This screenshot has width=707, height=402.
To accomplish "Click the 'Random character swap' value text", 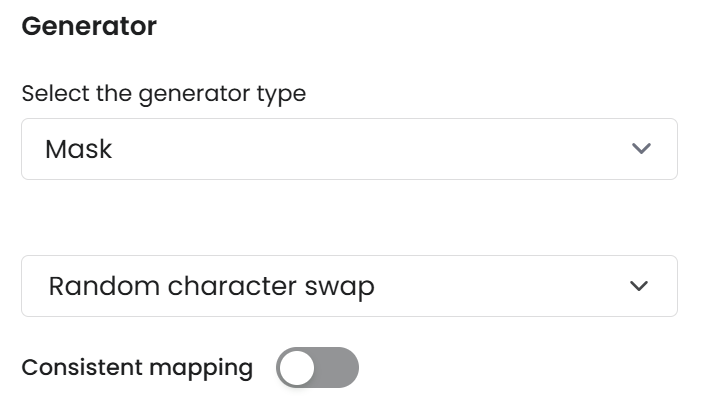I will click(211, 286).
